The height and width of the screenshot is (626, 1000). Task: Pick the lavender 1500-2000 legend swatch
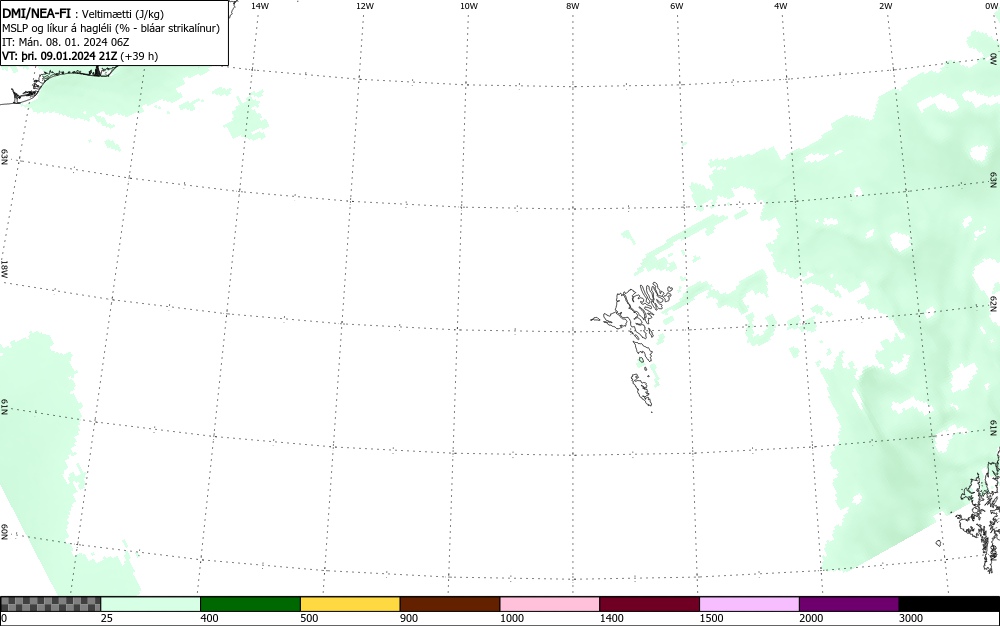749,604
